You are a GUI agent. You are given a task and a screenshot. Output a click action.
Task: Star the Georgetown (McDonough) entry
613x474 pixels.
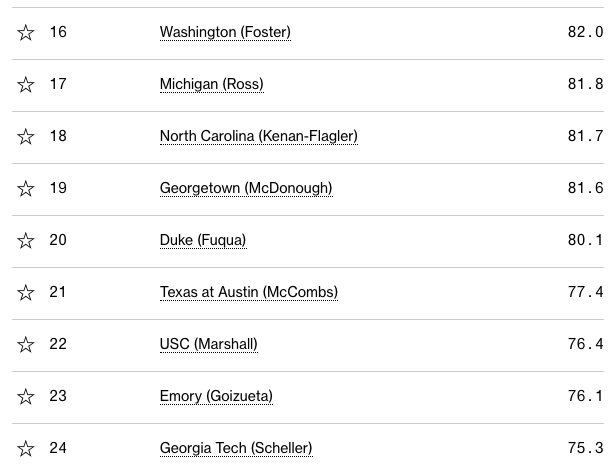click(x=26, y=189)
